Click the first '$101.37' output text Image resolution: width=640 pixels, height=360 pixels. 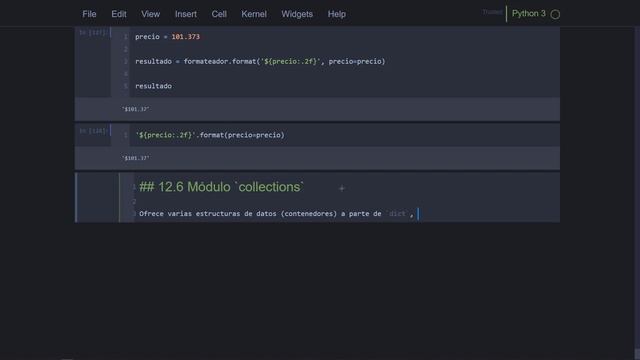pos(136,109)
